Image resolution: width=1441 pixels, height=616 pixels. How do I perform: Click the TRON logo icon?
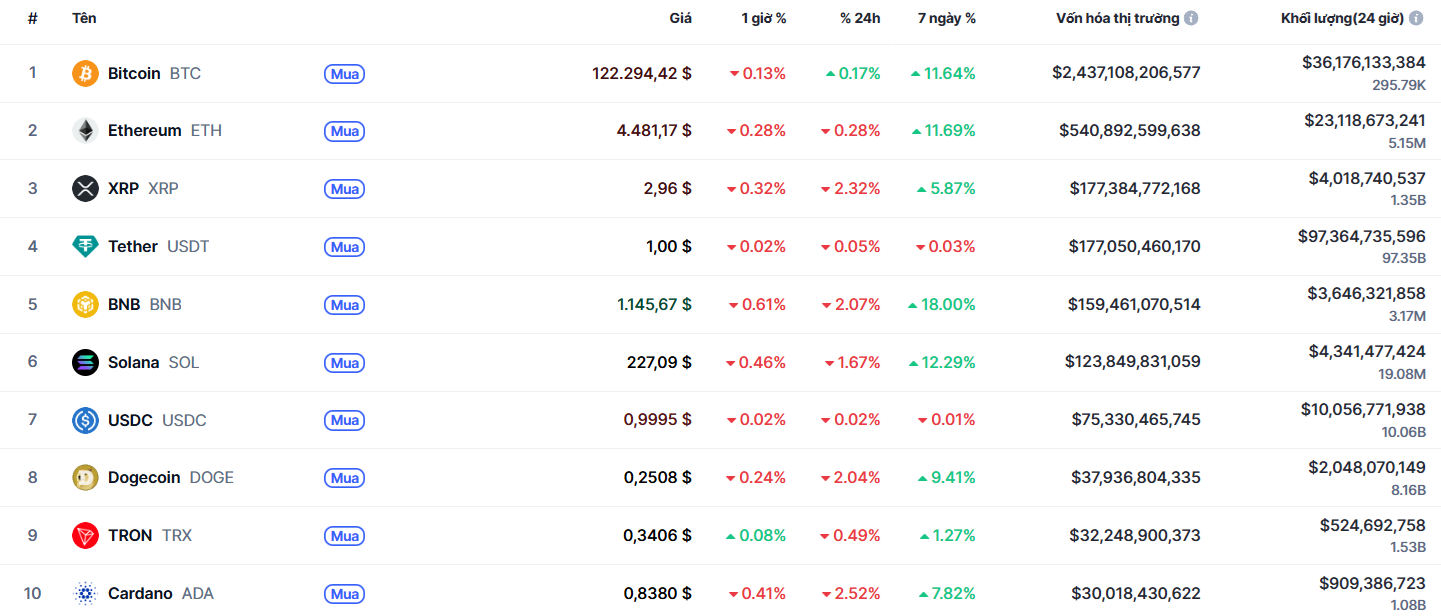coord(86,536)
